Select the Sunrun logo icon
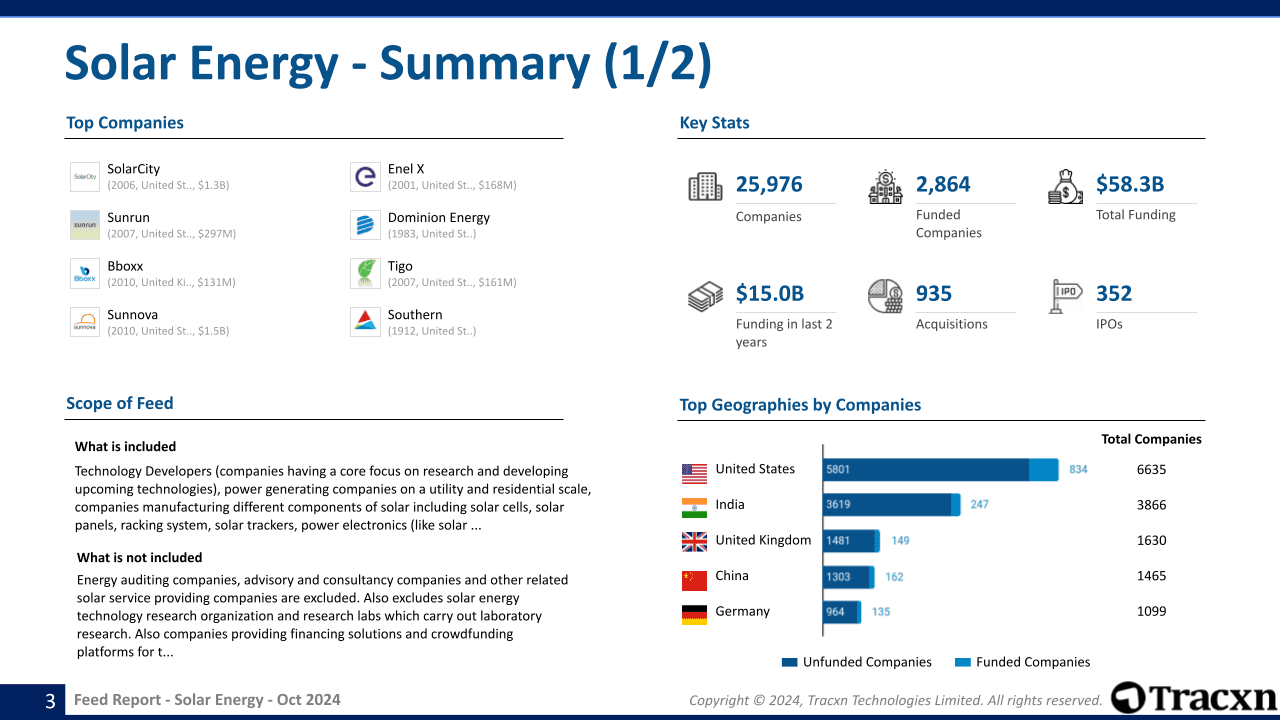This screenshot has width=1280, height=720. 84,225
